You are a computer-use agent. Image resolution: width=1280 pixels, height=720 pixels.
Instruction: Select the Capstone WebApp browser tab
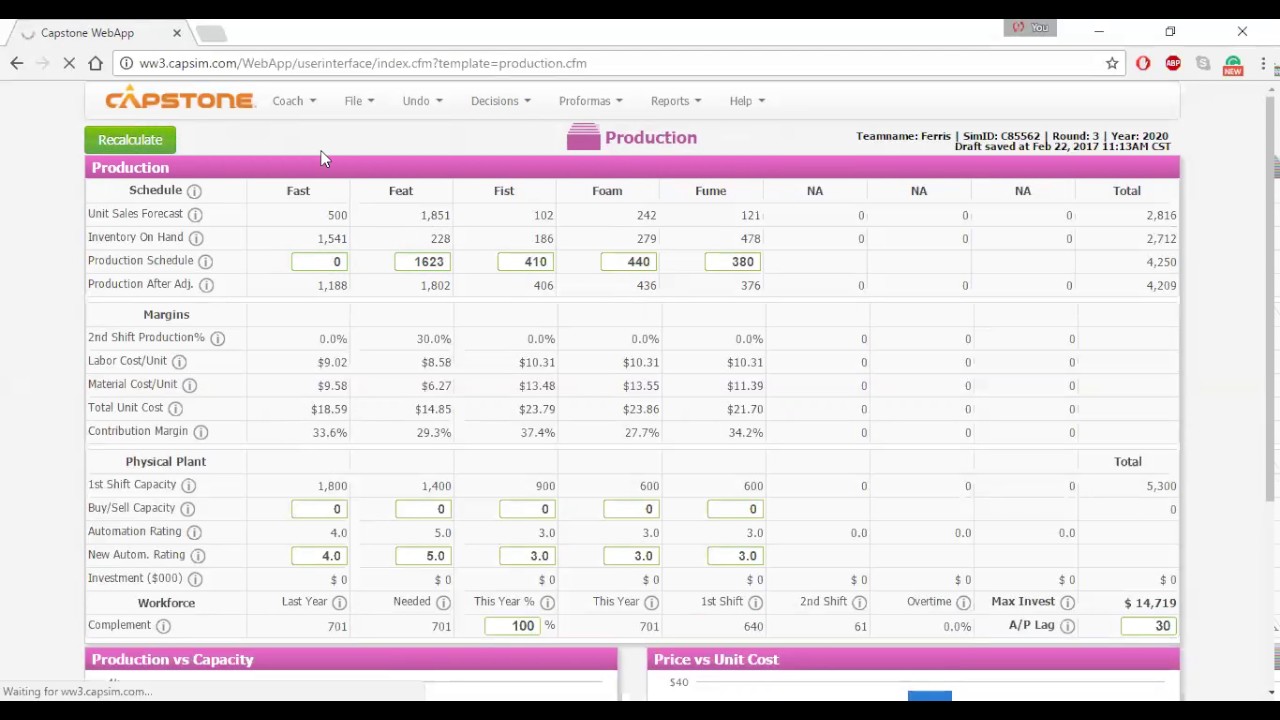(x=100, y=33)
